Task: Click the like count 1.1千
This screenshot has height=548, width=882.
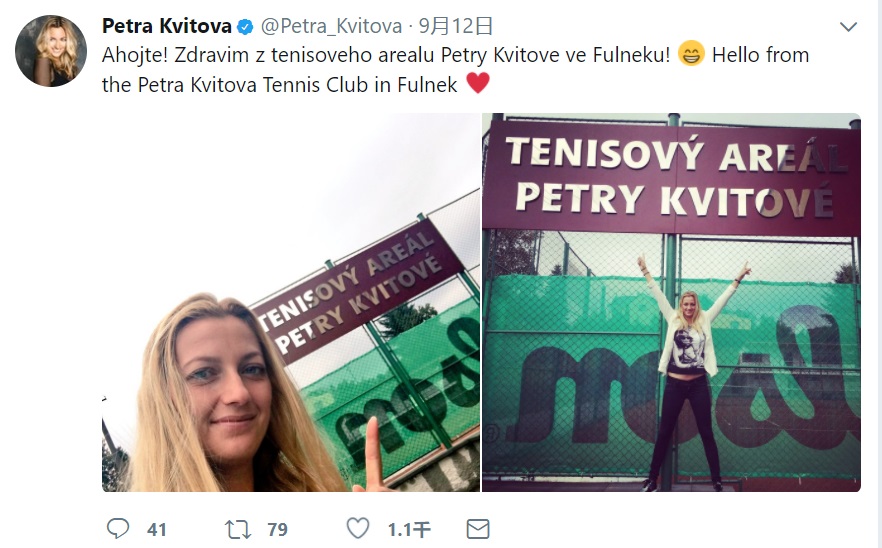Action: [409, 529]
